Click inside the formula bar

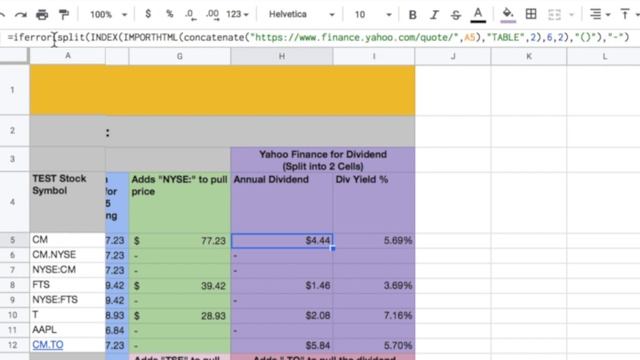point(320,38)
